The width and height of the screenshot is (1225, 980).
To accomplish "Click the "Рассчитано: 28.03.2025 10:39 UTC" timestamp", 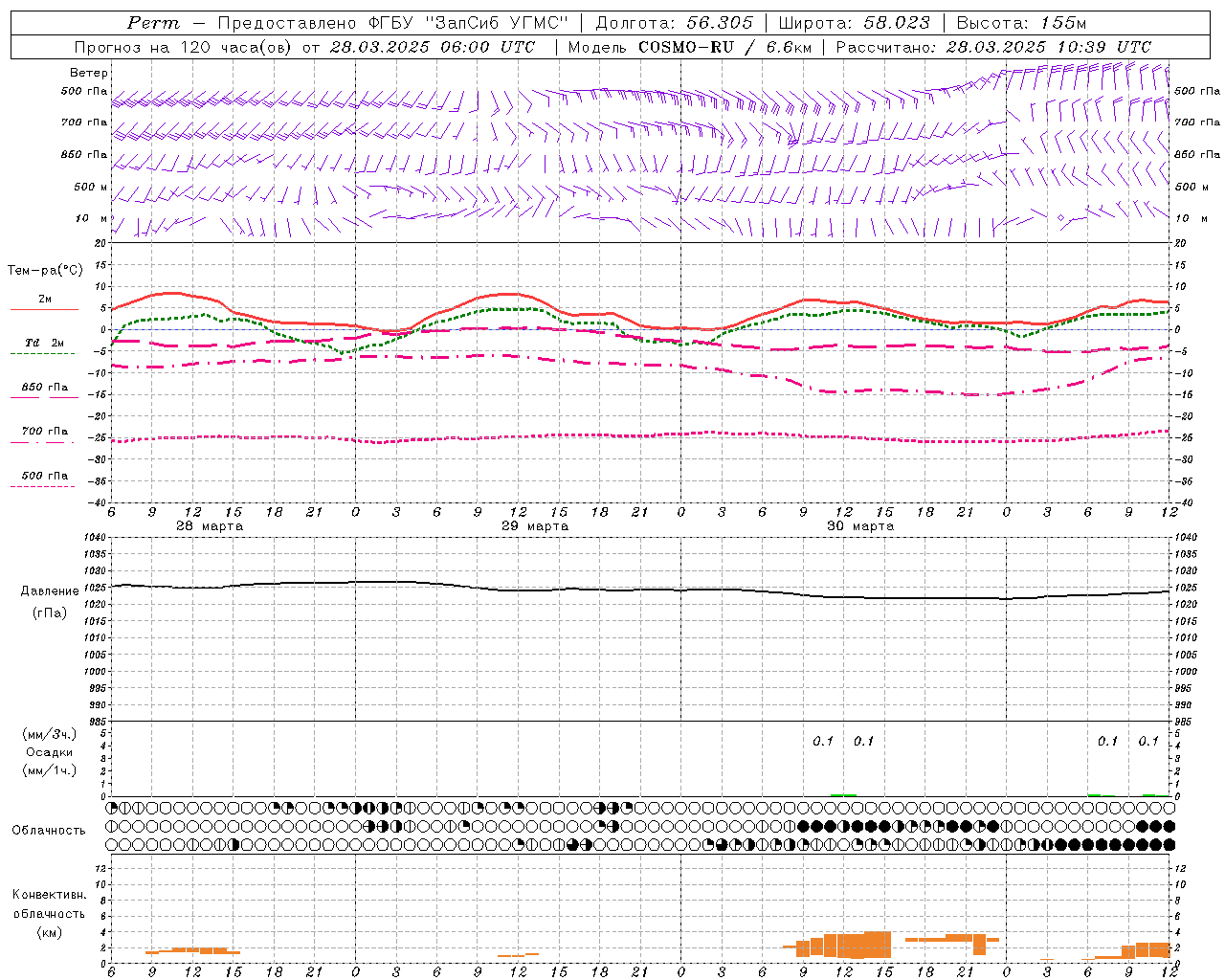I will [x=993, y=47].
